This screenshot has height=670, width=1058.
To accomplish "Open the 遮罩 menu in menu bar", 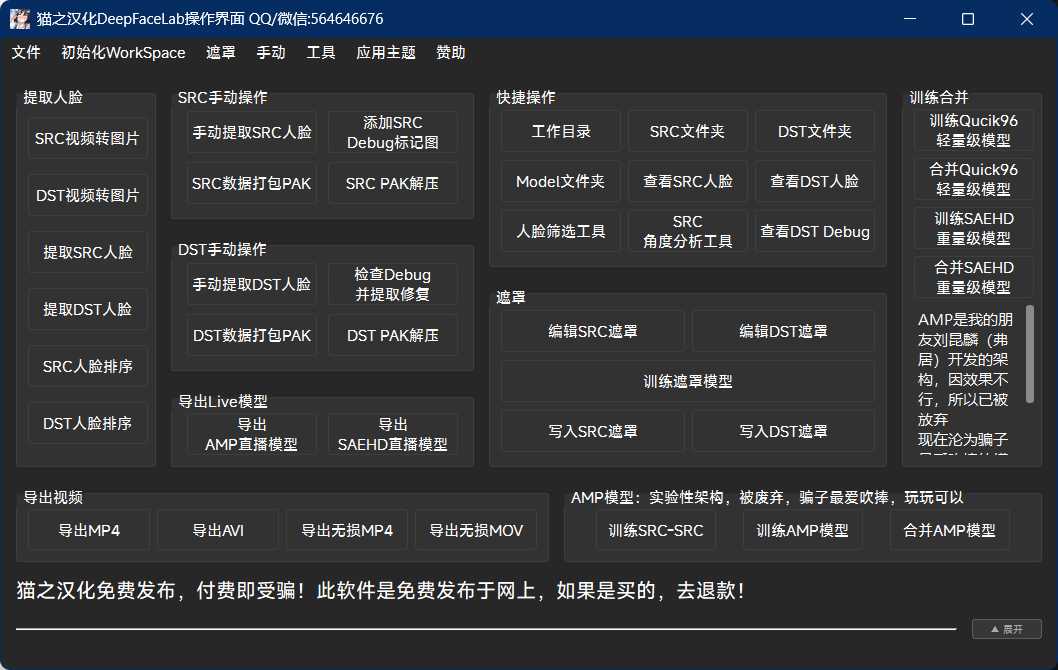I will pyautogui.click(x=221, y=52).
